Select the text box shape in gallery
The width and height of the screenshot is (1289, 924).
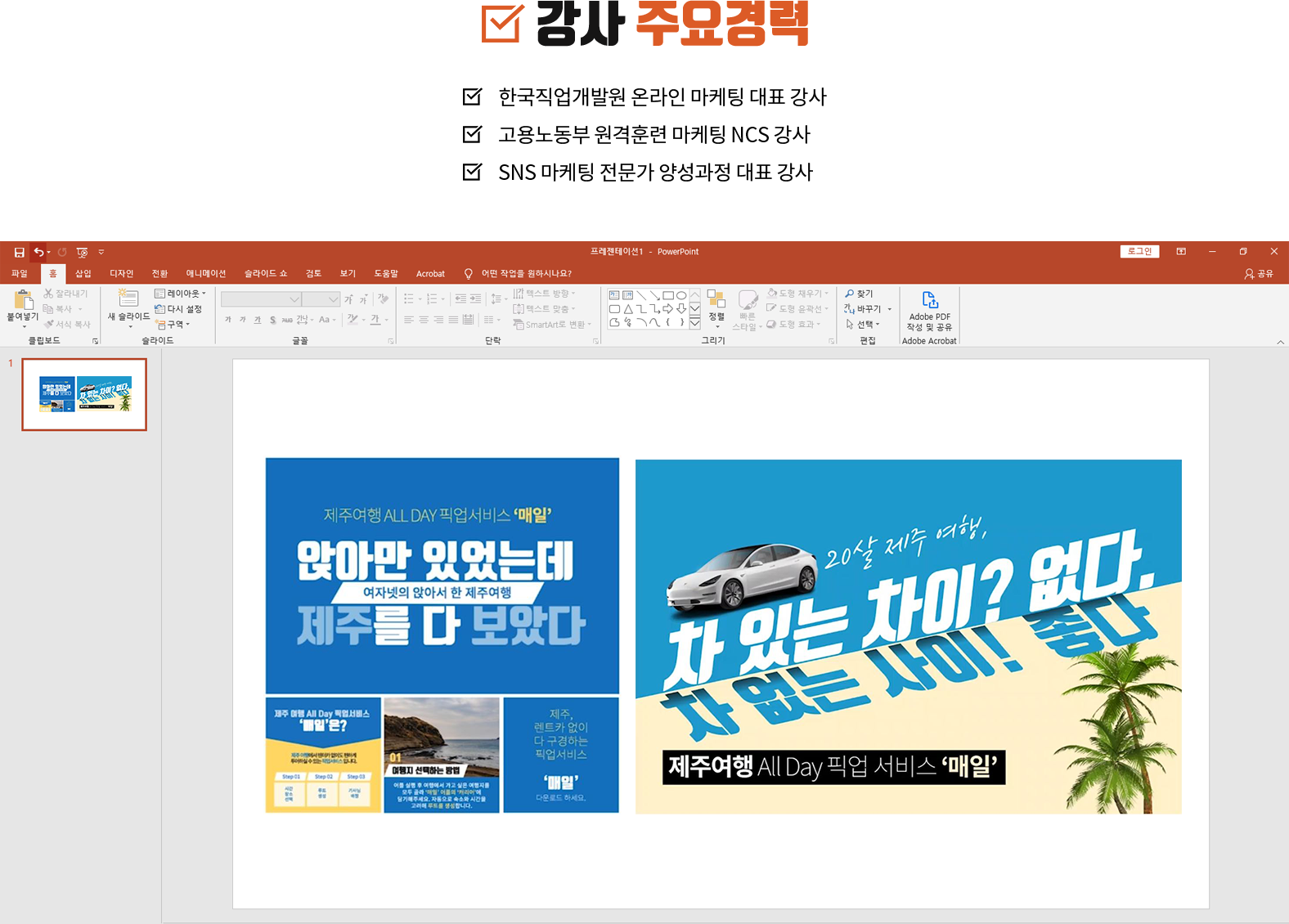coord(614,295)
